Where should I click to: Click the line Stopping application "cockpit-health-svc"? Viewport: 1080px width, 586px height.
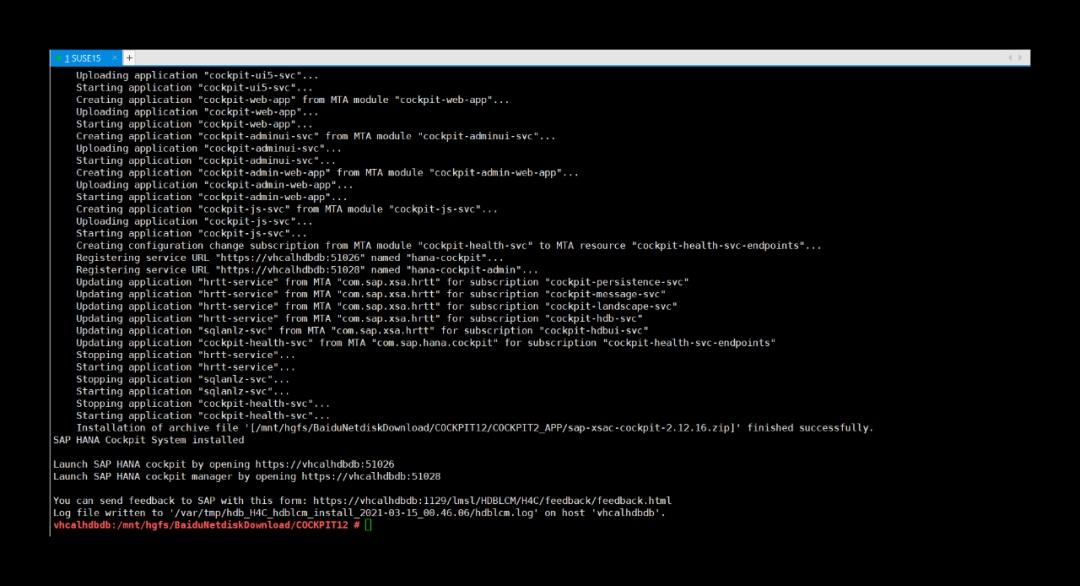pyautogui.click(x=203, y=404)
